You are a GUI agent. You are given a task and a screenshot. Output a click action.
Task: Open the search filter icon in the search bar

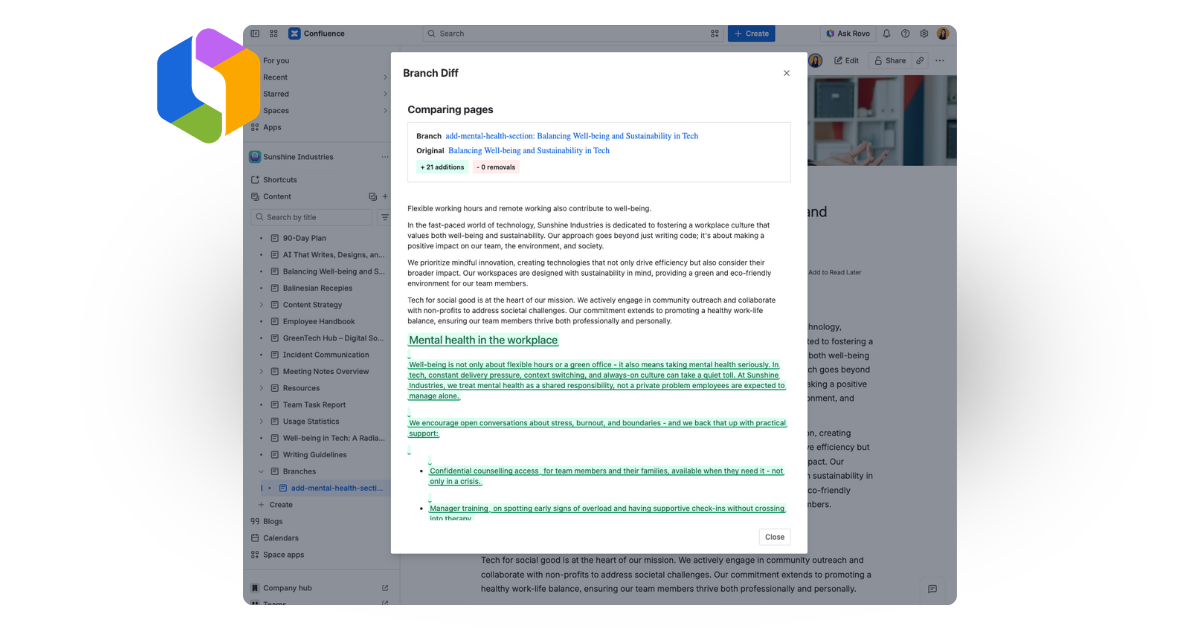[x=715, y=33]
